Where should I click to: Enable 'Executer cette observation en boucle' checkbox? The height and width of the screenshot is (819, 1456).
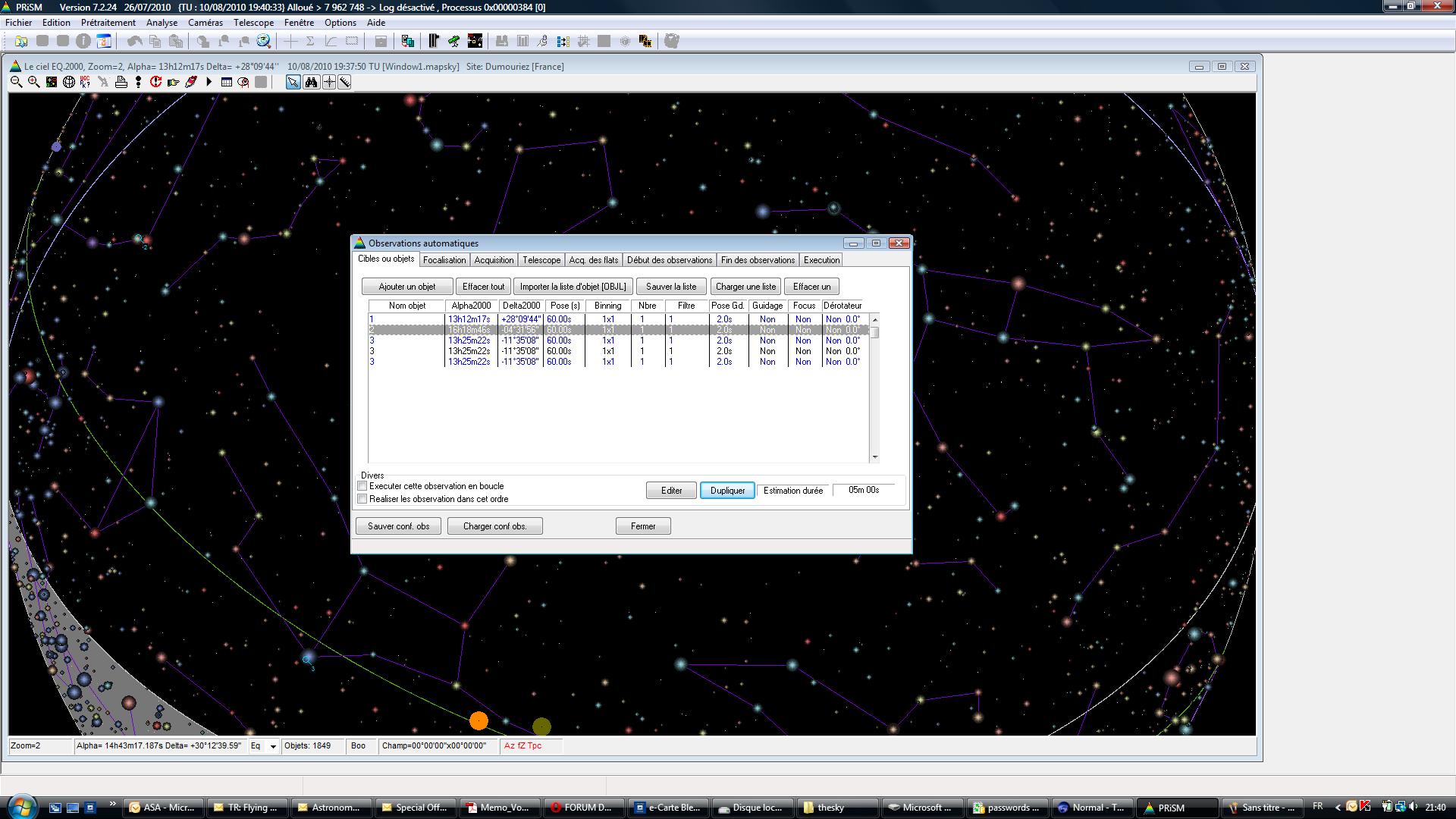click(x=362, y=486)
